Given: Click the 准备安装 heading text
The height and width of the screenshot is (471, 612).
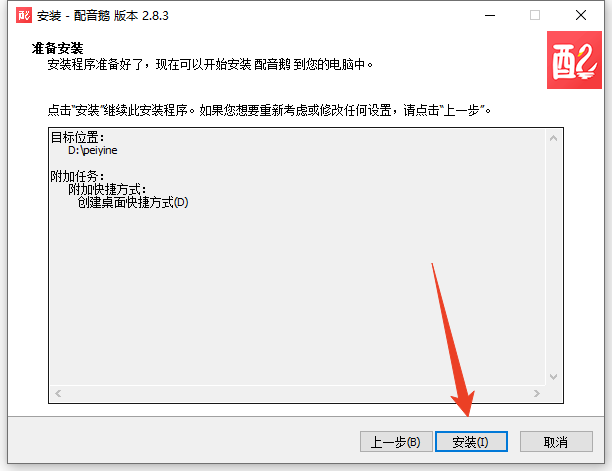Looking at the screenshot, I should [57, 48].
